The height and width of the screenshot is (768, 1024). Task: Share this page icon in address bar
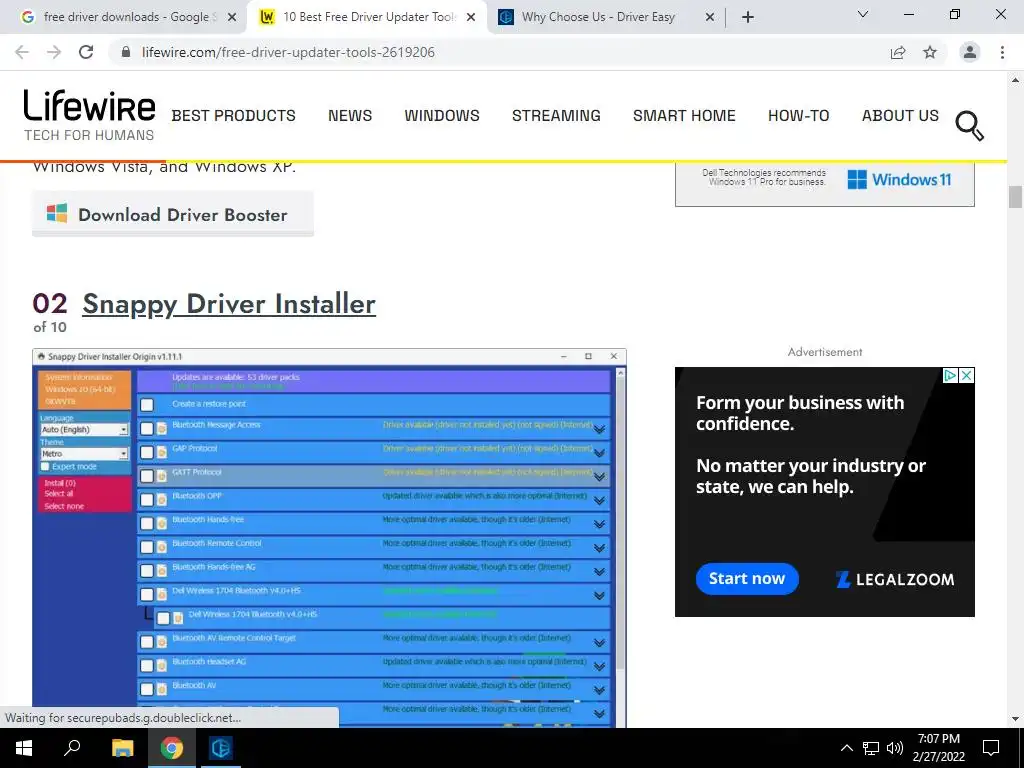coord(898,52)
